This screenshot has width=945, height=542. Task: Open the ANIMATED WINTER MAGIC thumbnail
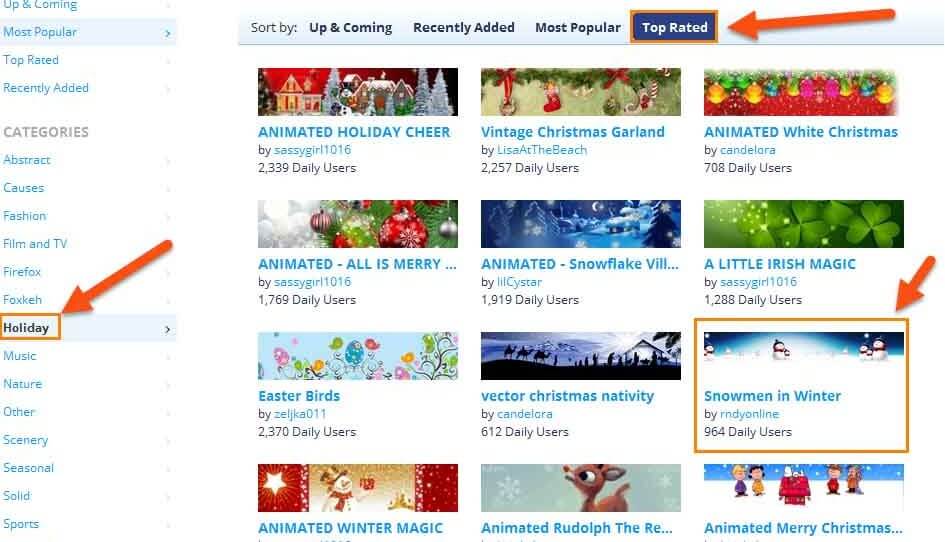(x=357, y=488)
